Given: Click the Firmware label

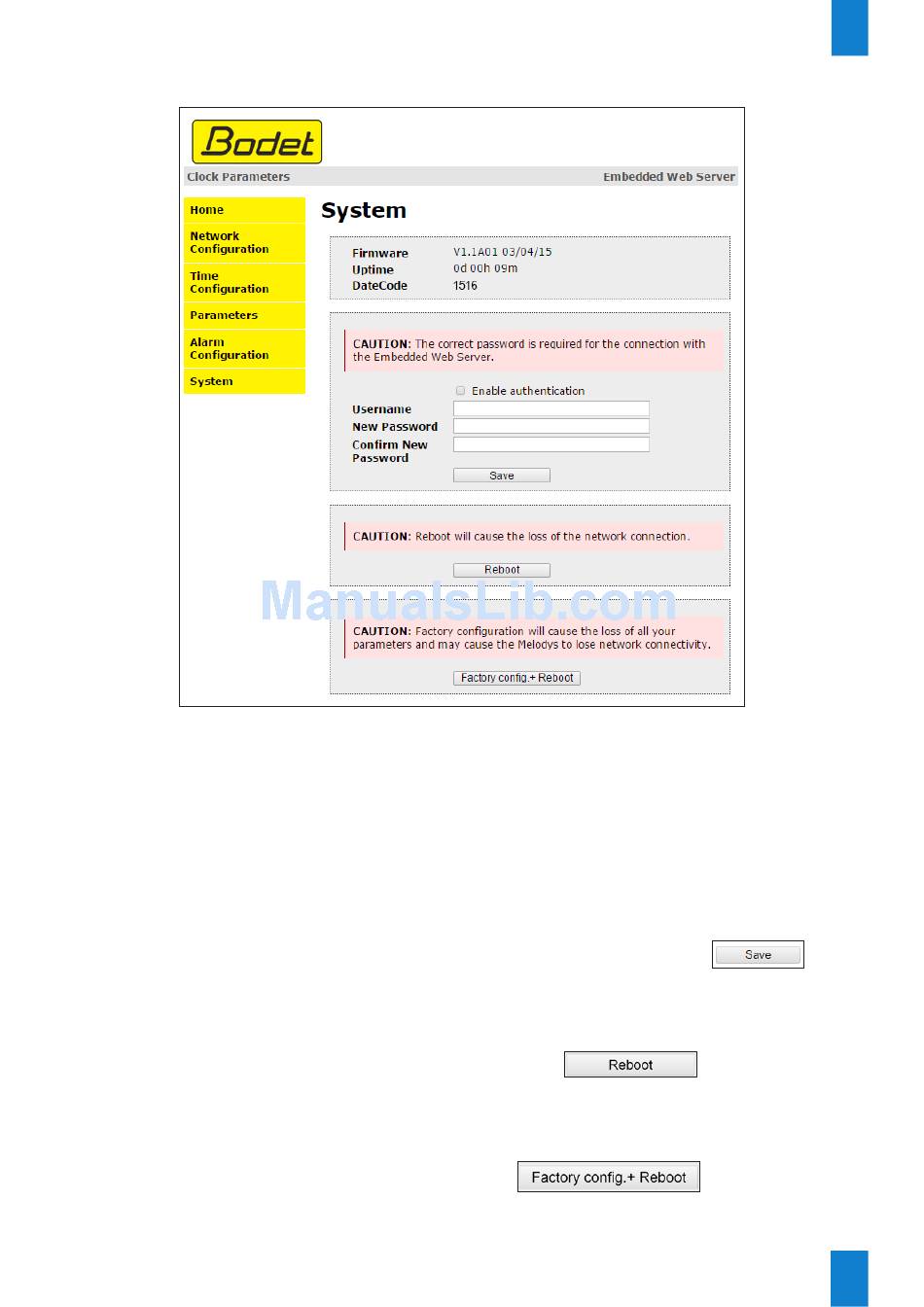Looking at the screenshot, I should click(380, 253).
